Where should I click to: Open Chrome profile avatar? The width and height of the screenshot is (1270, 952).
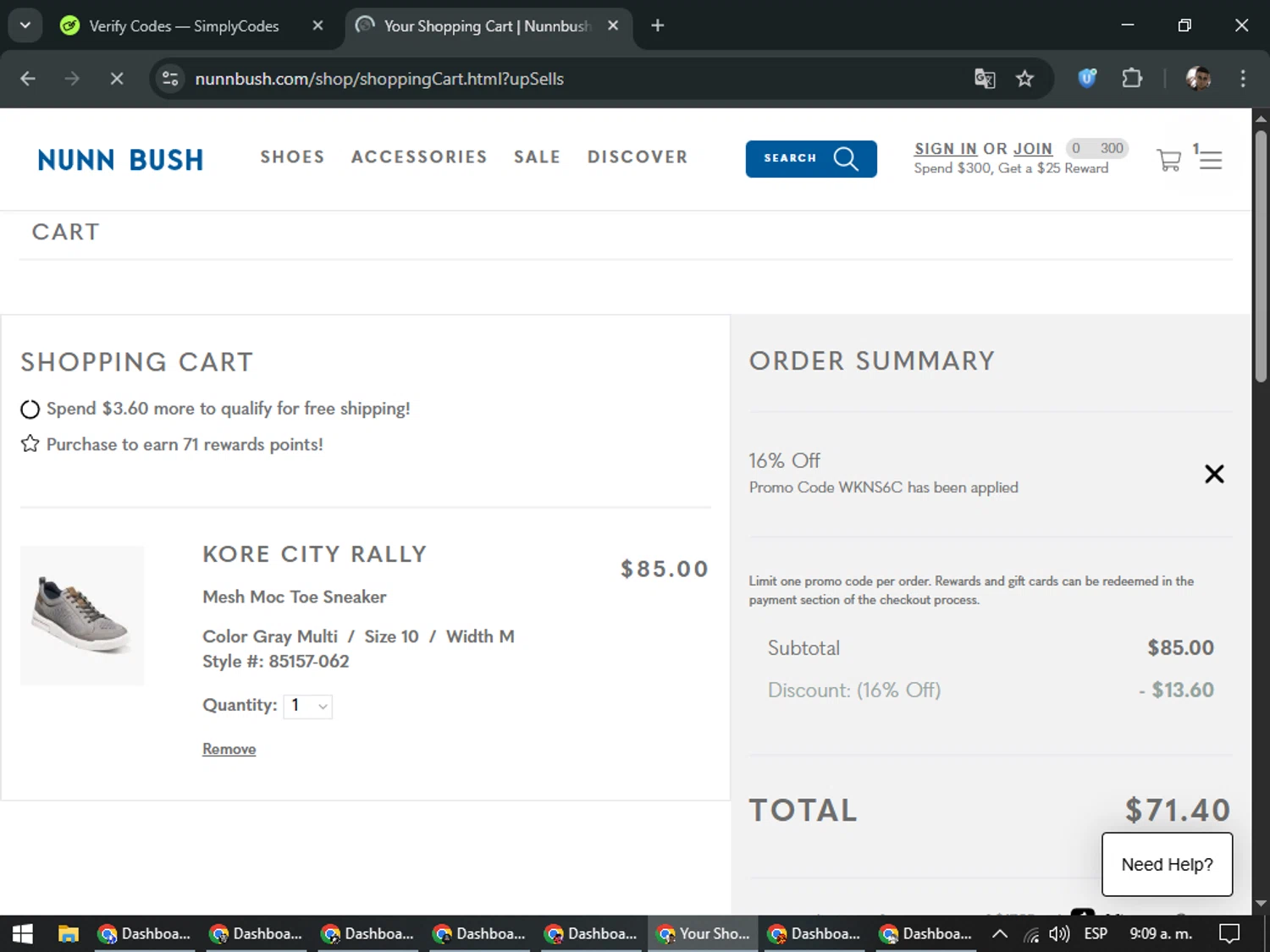click(x=1198, y=79)
